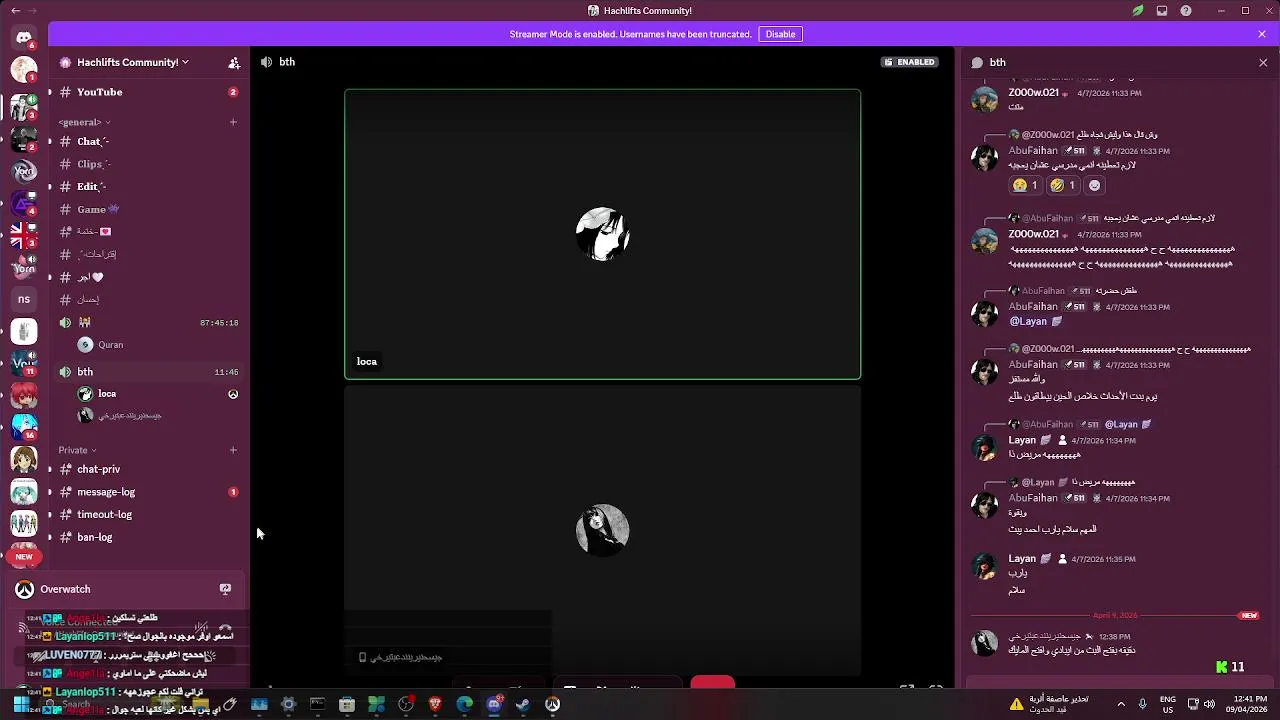1280x720 pixels.
Task: Click the taskbar clock showing 12:41 PM
Action: (1250, 704)
